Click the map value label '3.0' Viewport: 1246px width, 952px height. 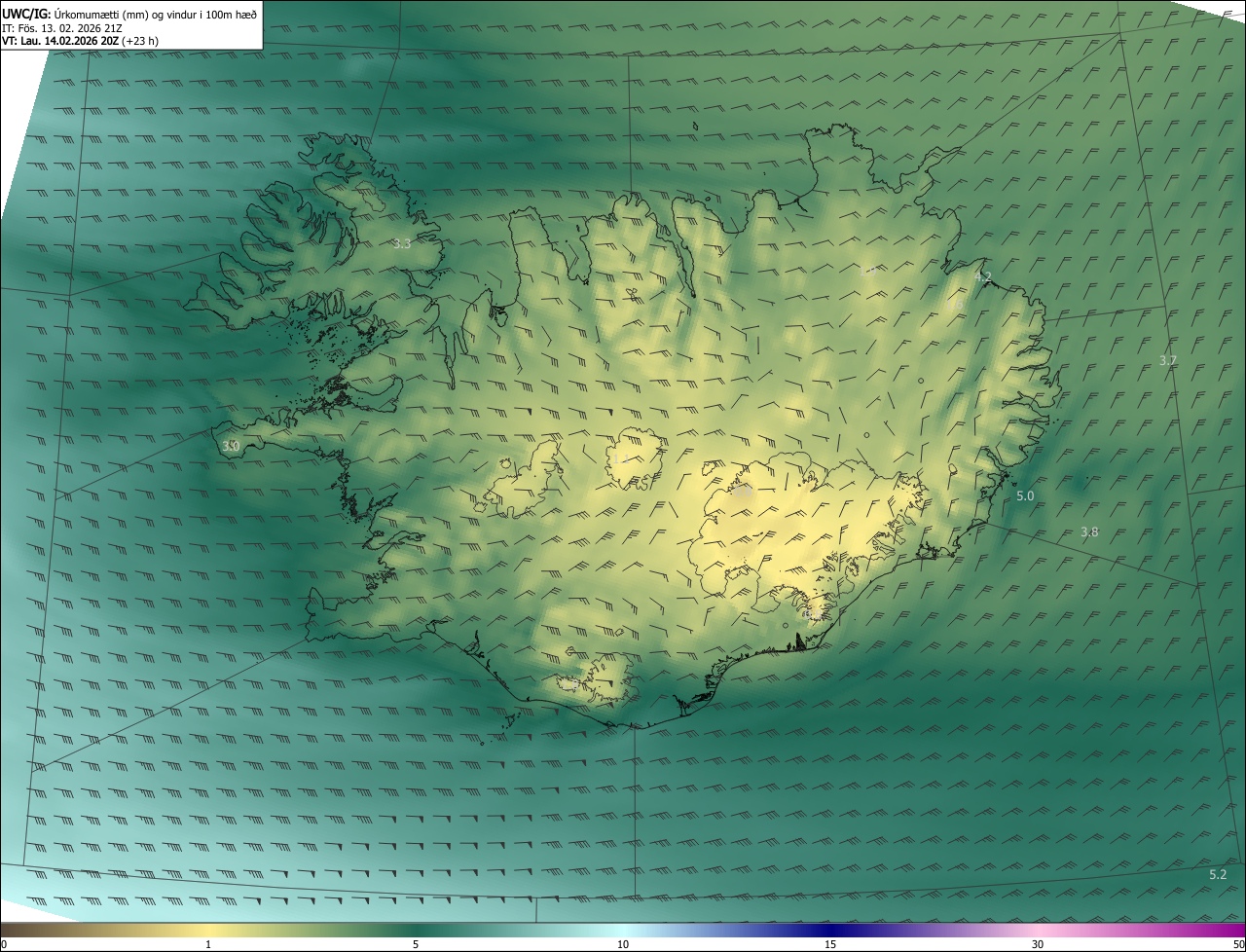click(x=231, y=446)
